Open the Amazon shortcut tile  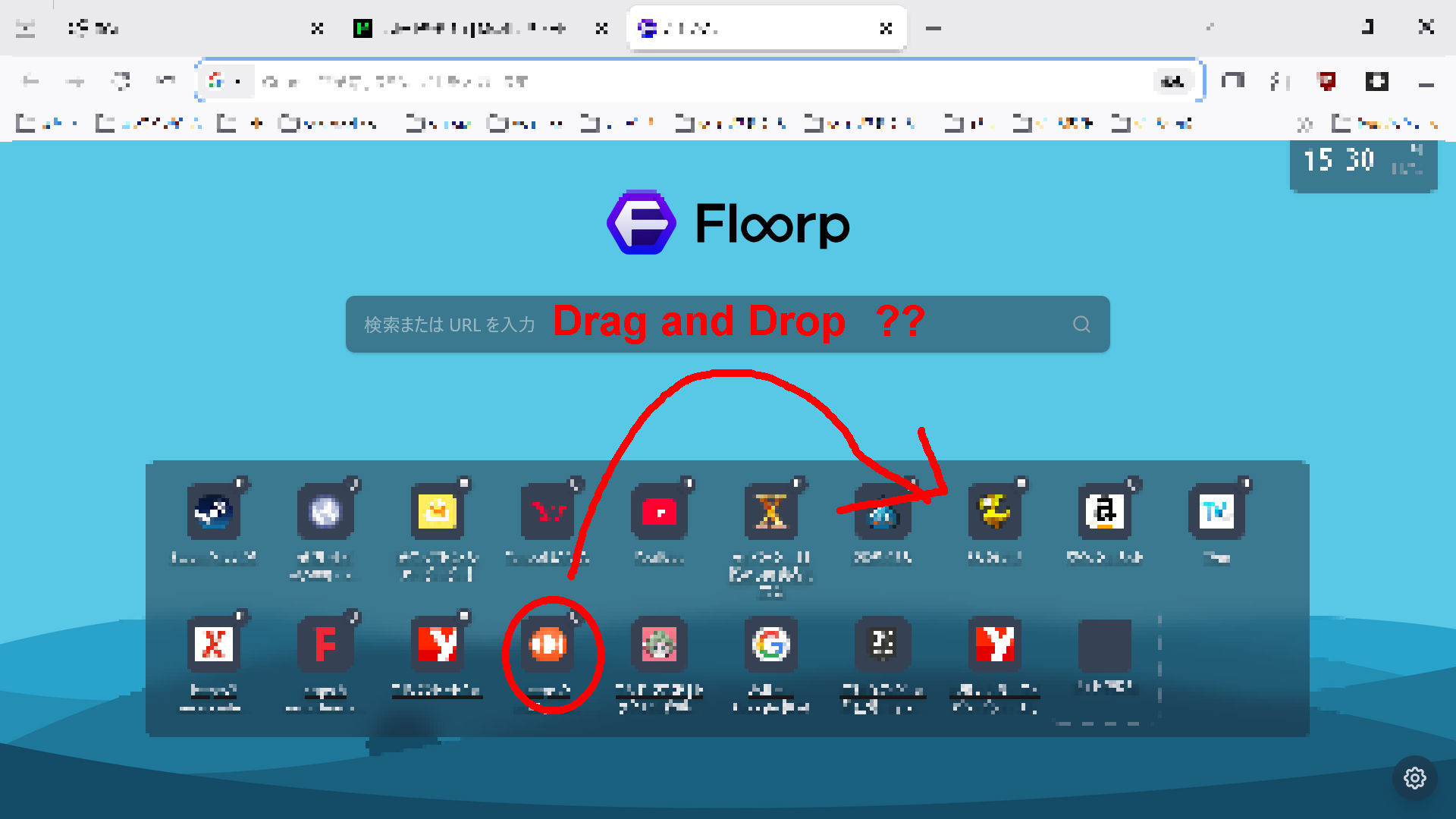(x=1105, y=512)
